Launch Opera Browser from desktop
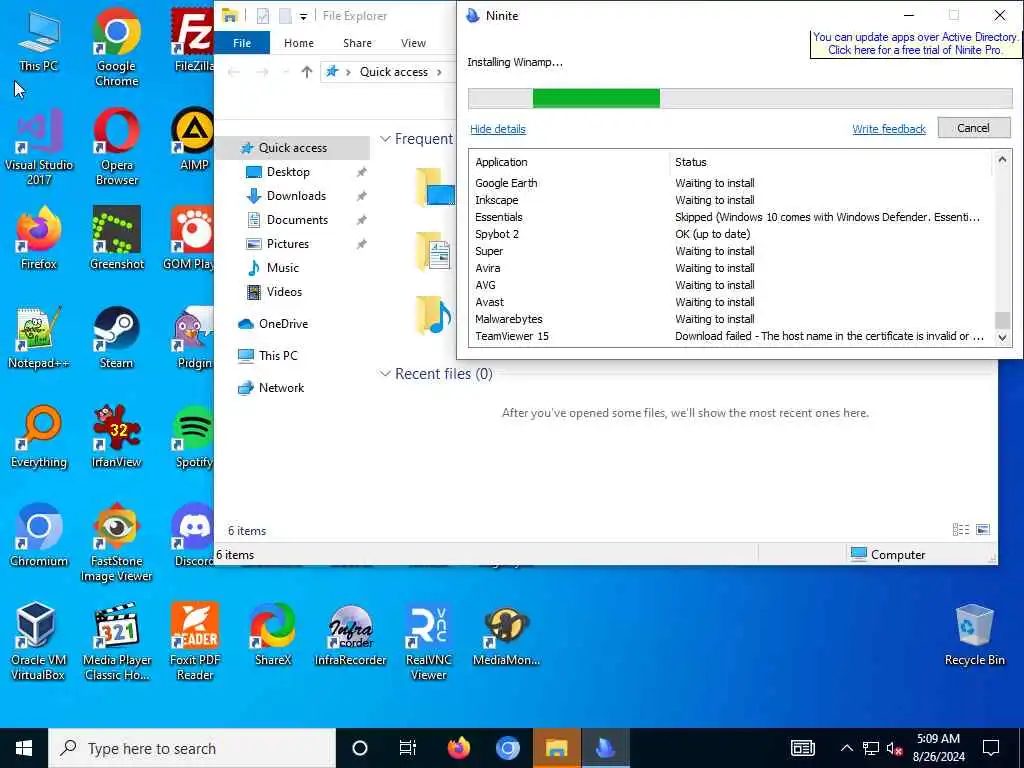 [x=117, y=148]
